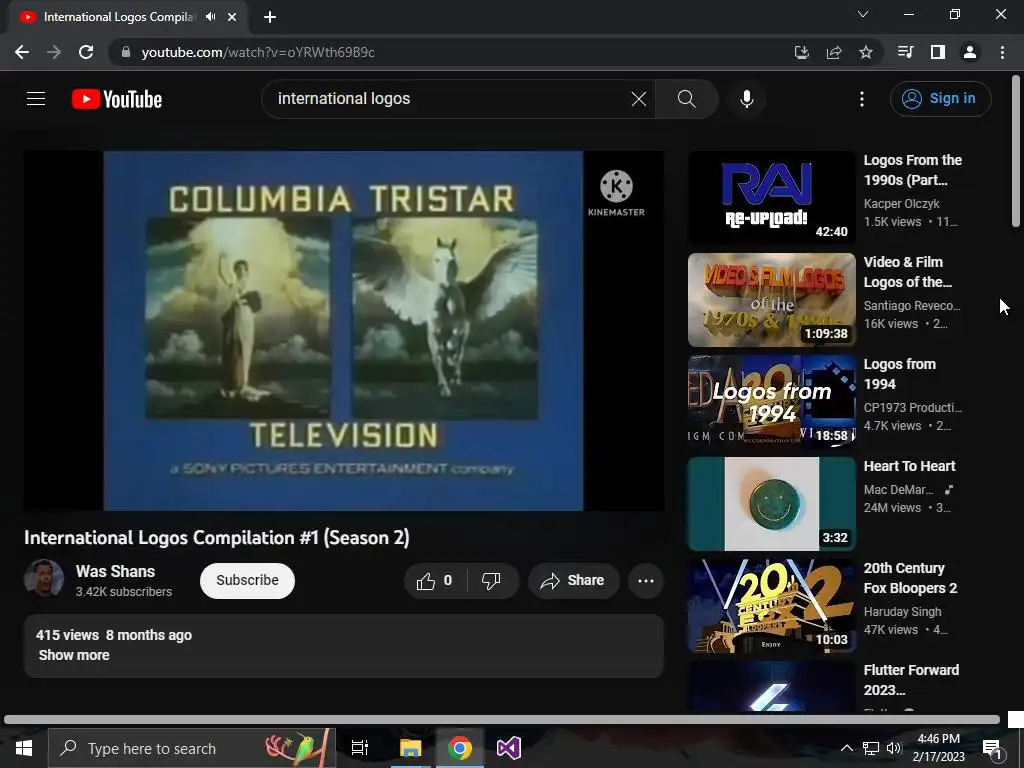Bookmark this tab with star icon

866,52
